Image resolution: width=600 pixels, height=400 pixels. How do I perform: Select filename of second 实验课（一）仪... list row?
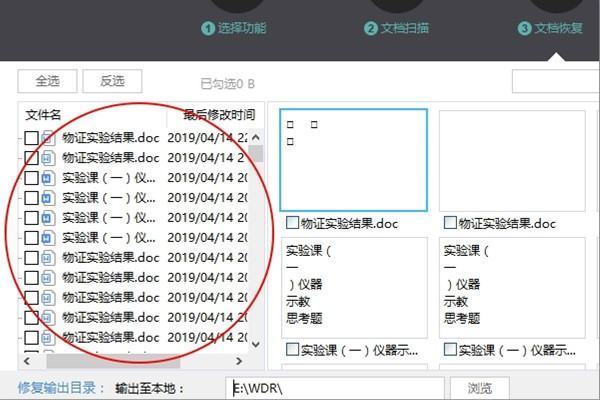click(109, 198)
